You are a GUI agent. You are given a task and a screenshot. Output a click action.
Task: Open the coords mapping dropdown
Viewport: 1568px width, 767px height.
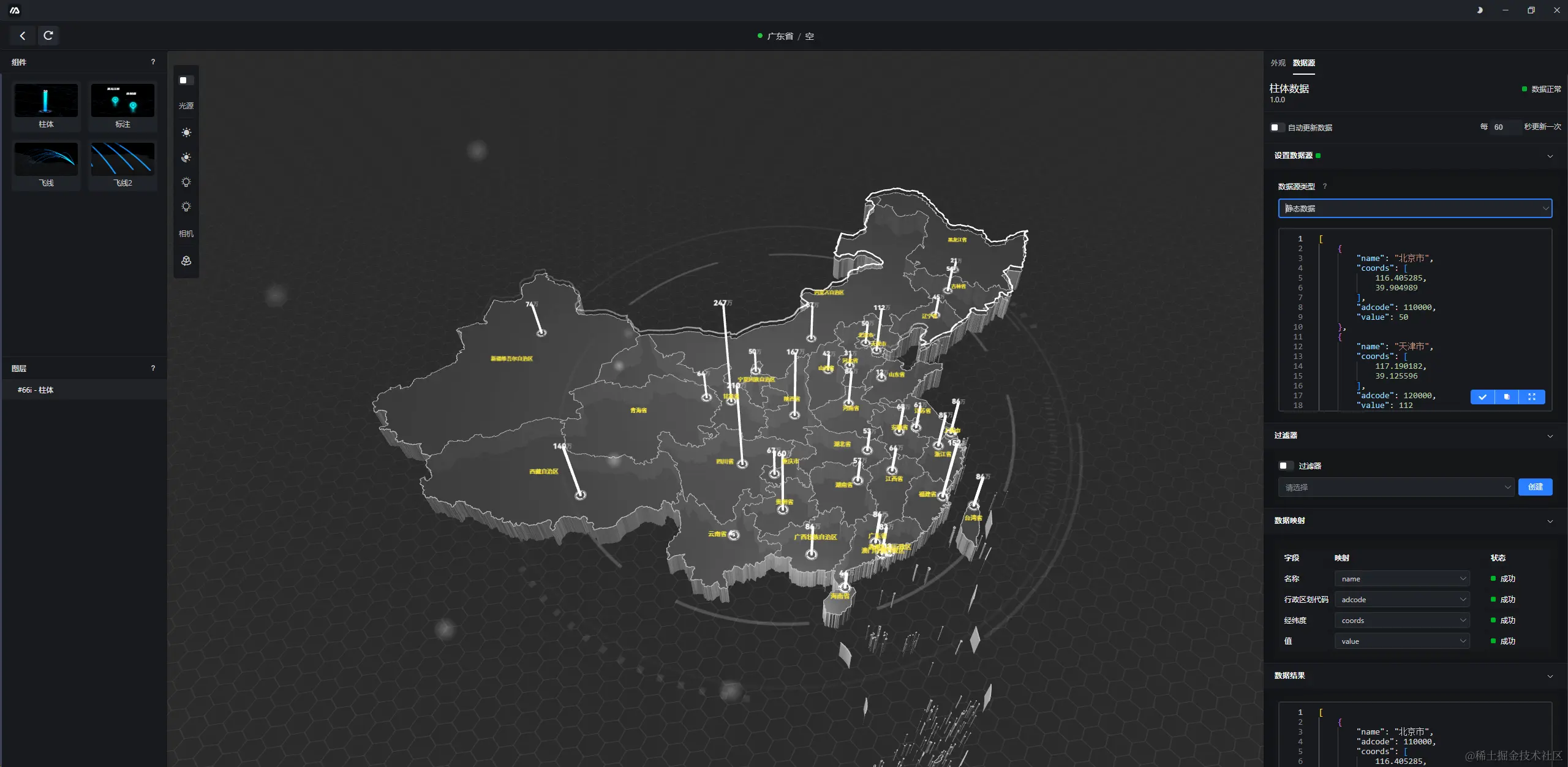1402,621
